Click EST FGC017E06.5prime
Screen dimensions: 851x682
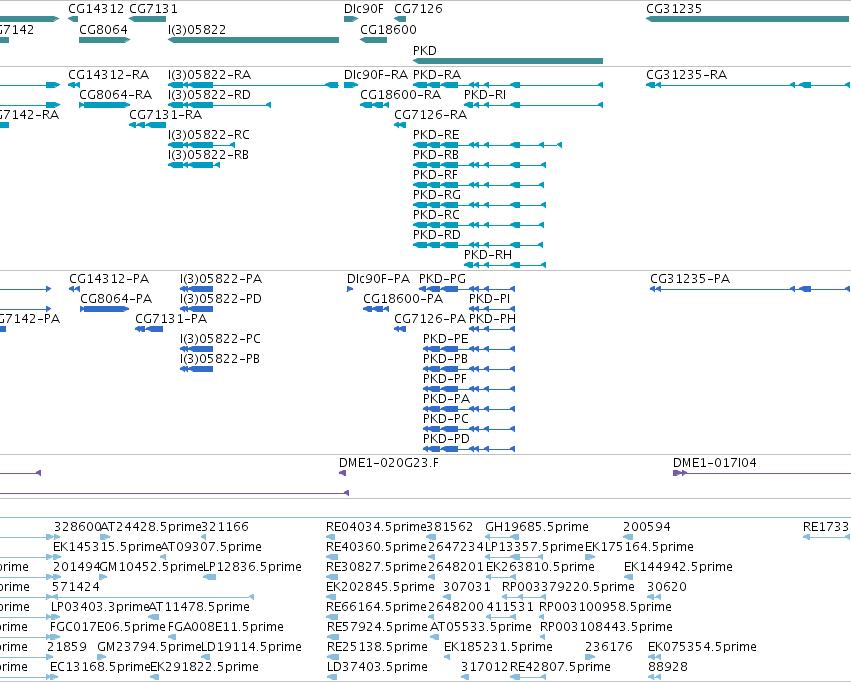click(x=107, y=627)
